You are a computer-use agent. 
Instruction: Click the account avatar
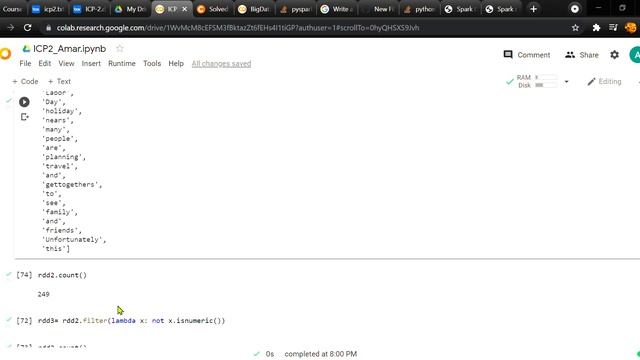(x=635, y=55)
